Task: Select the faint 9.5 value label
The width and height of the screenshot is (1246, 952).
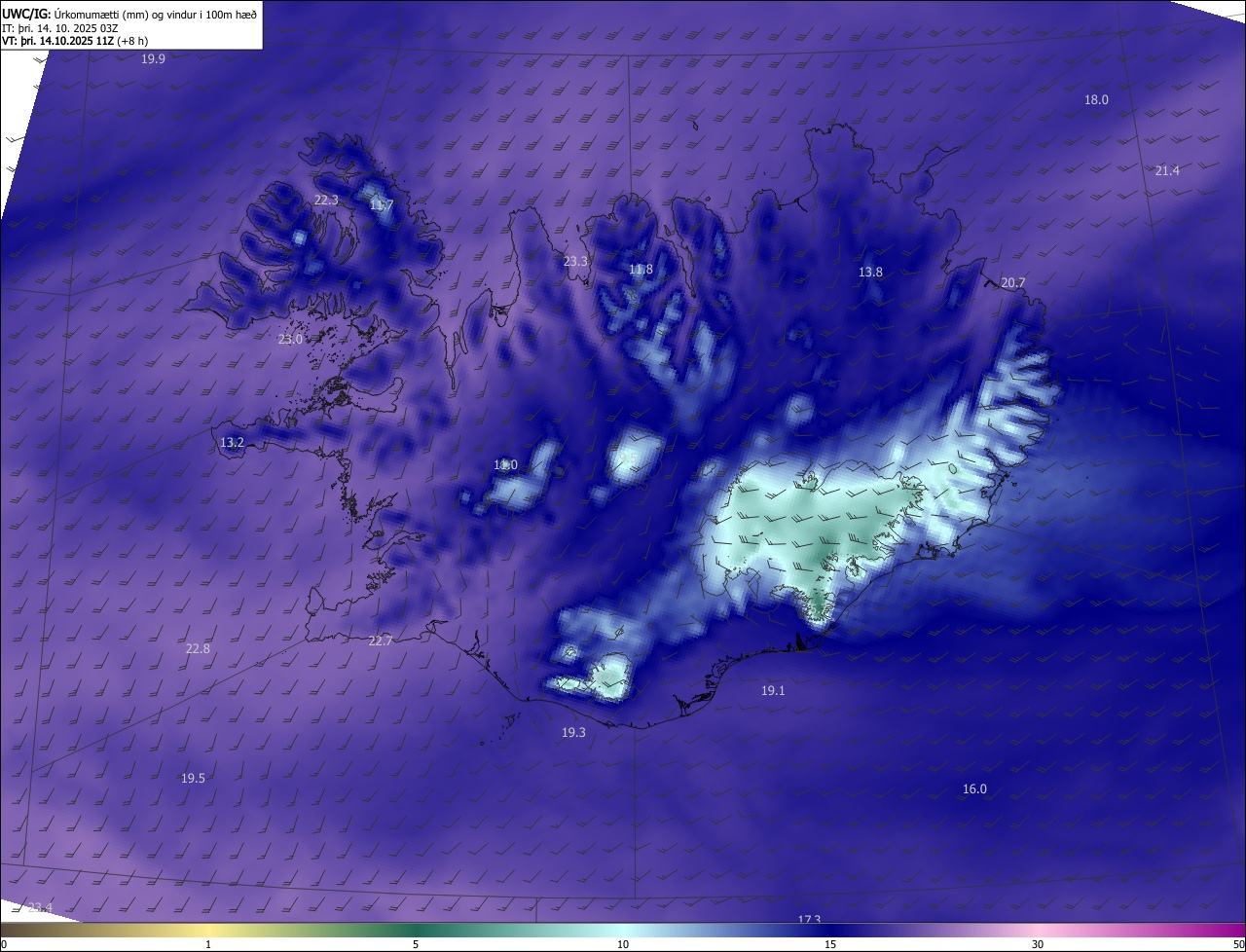Action: [629, 458]
